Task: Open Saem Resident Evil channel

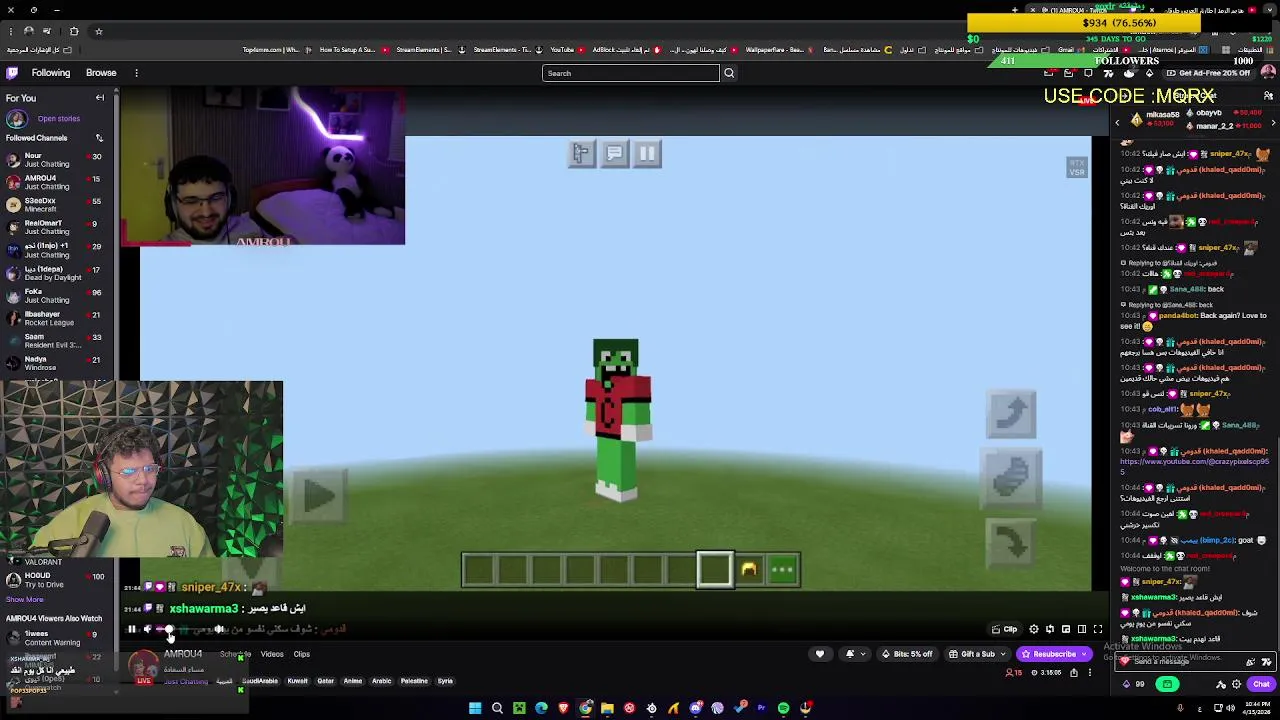Action: click(x=55, y=340)
